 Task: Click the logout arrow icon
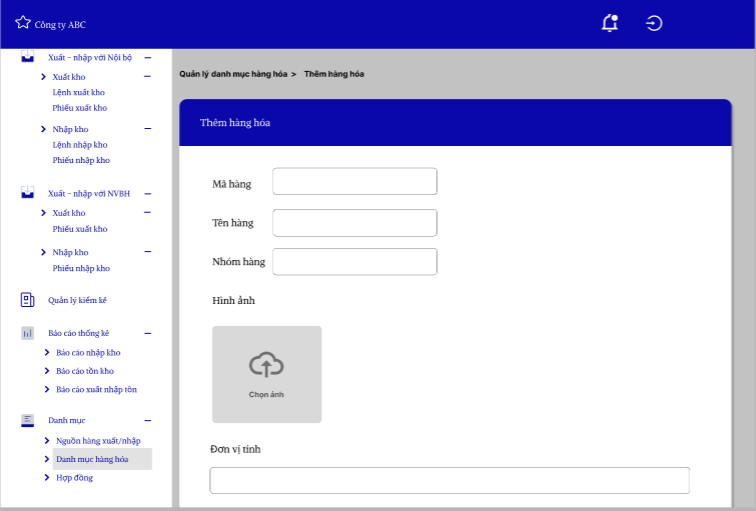pyautogui.click(x=654, y=23)
